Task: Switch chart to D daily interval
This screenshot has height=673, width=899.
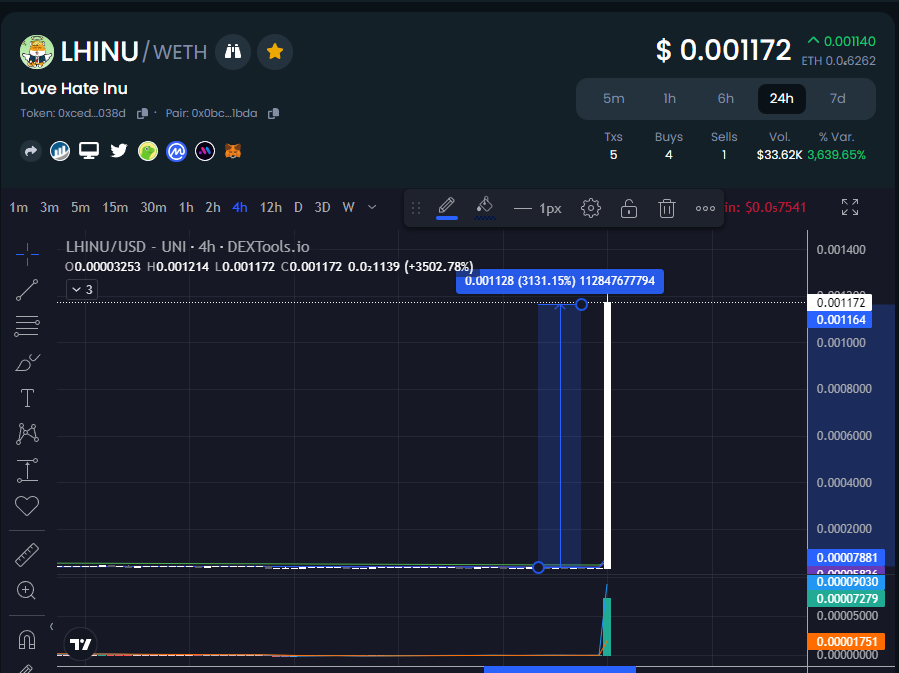Action: (298, 208)
